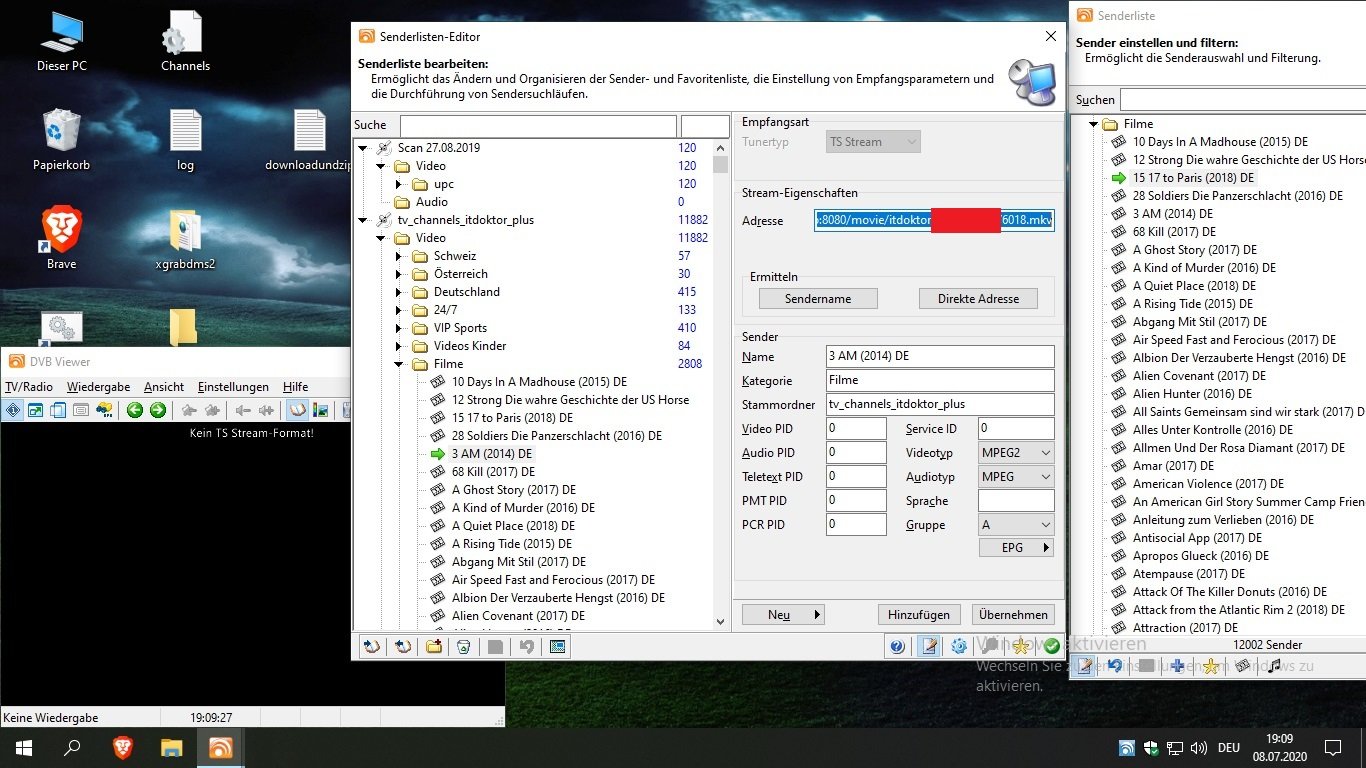Expand the Deutschland folder in channel tree
1366x768 pixels.
pyautogui.click(x=398, y=292)
